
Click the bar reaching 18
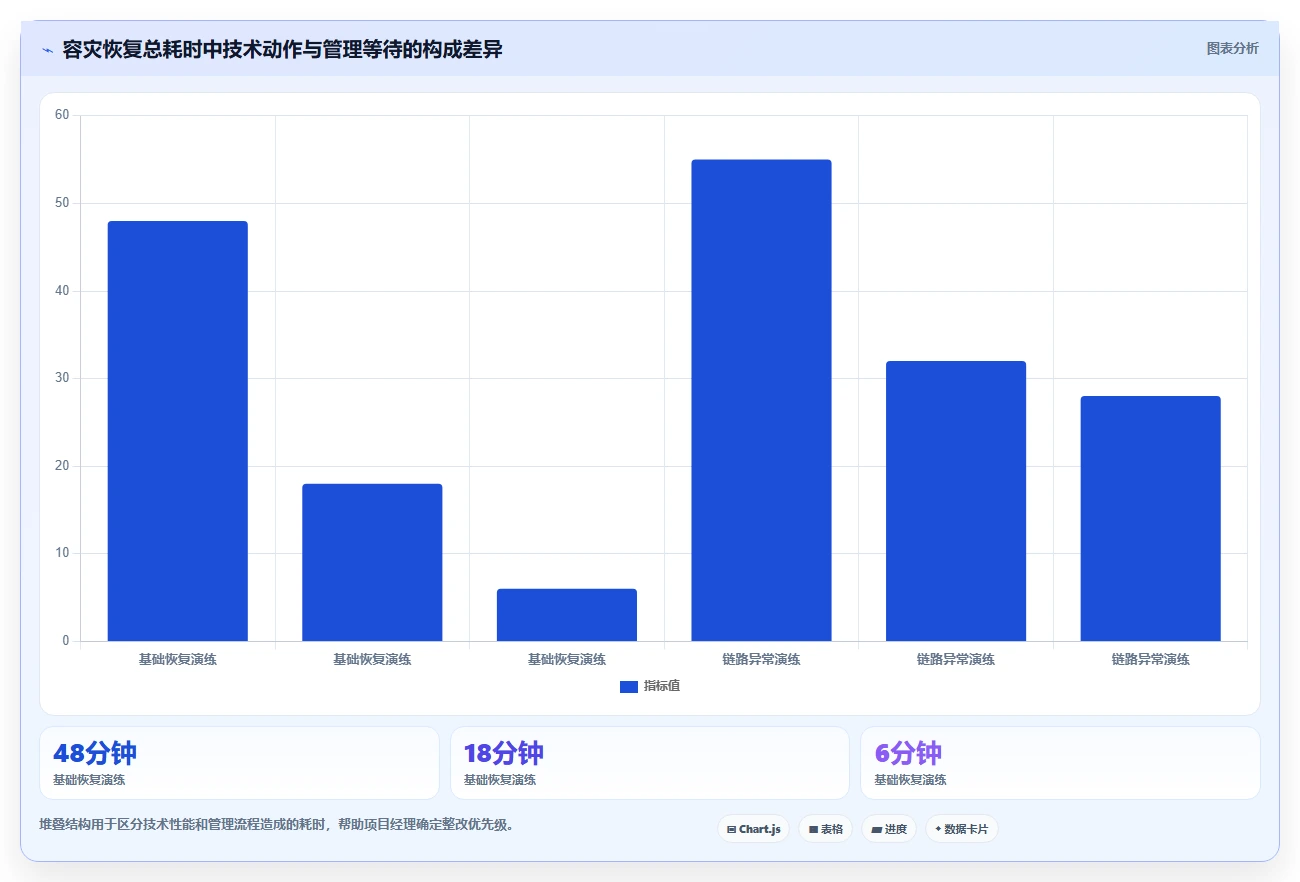tap(372, 562)
